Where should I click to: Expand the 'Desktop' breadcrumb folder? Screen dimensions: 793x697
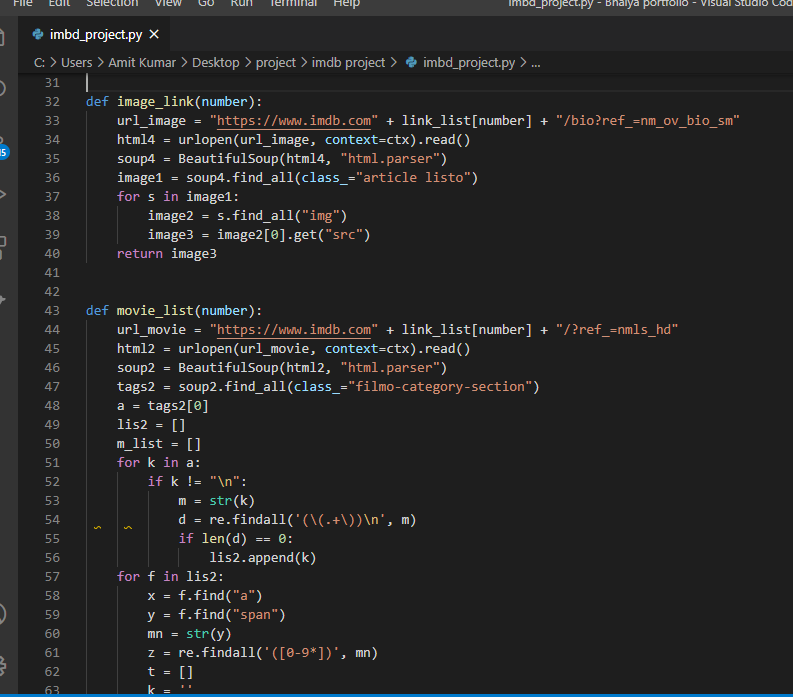pos(215,62)
